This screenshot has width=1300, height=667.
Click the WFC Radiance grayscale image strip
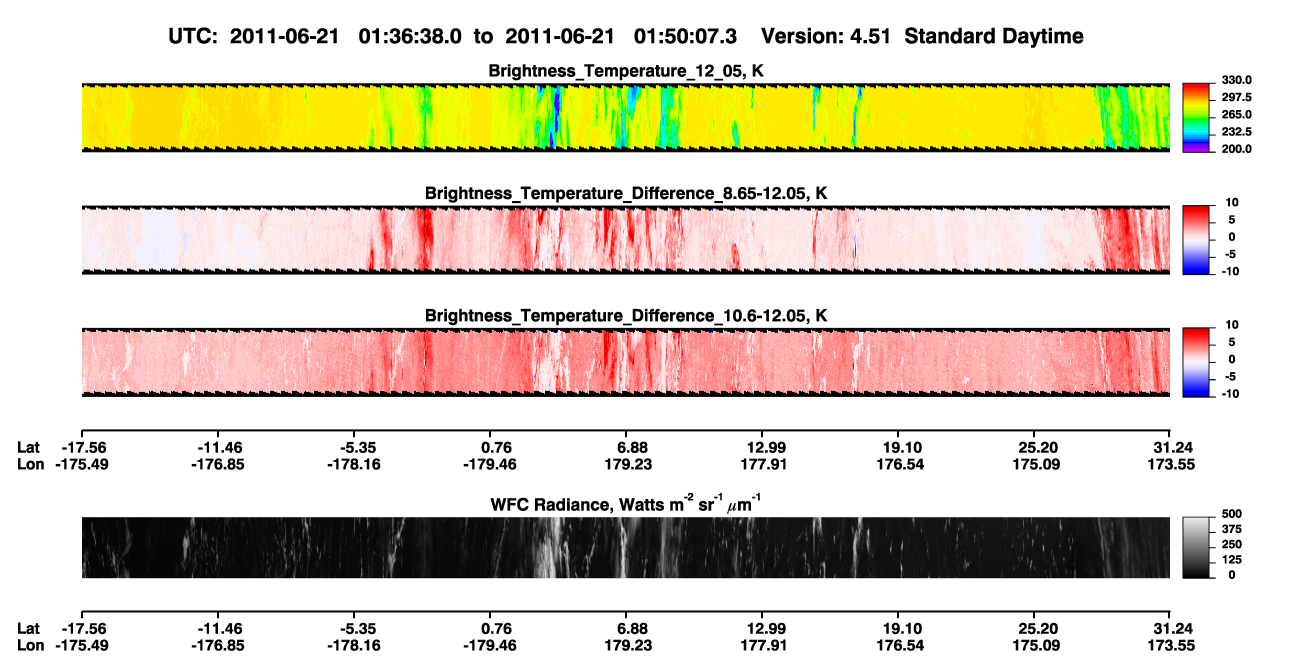(625, 548)
